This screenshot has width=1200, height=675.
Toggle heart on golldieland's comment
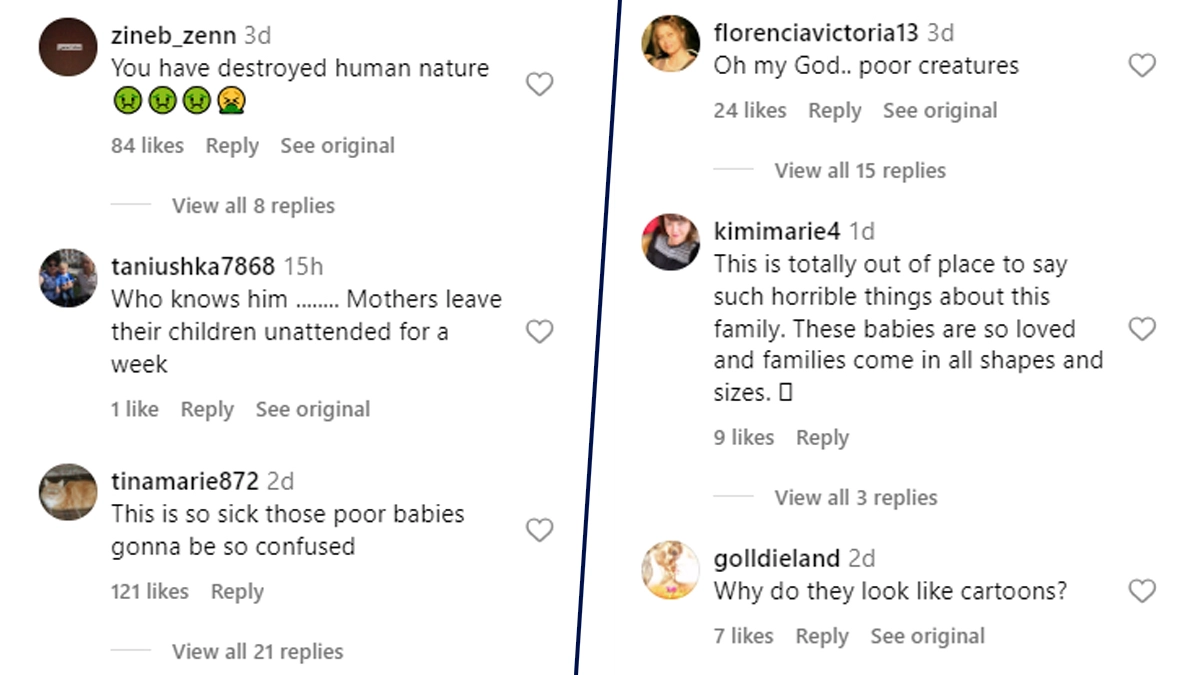[x=1142, y=591]
